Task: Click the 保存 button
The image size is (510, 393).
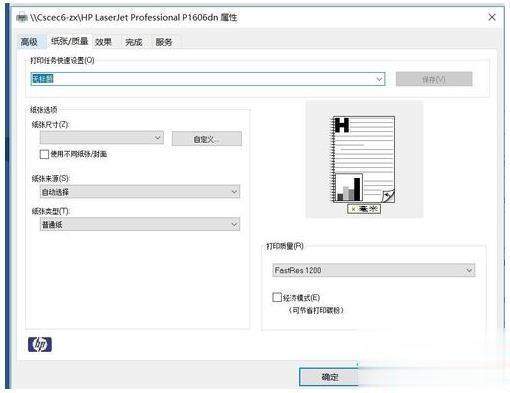Action: 434,79
